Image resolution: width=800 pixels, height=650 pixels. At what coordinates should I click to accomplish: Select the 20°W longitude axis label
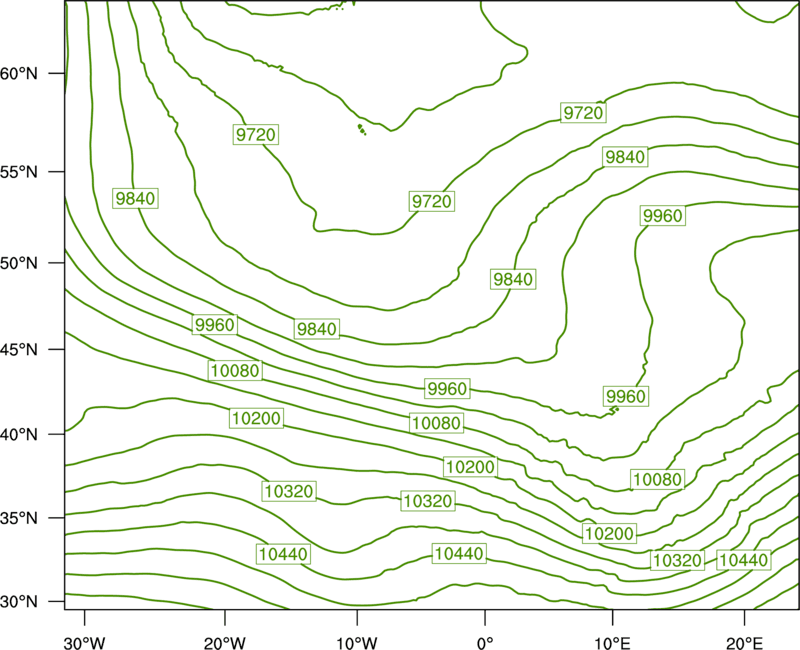[x=224, y=643]
